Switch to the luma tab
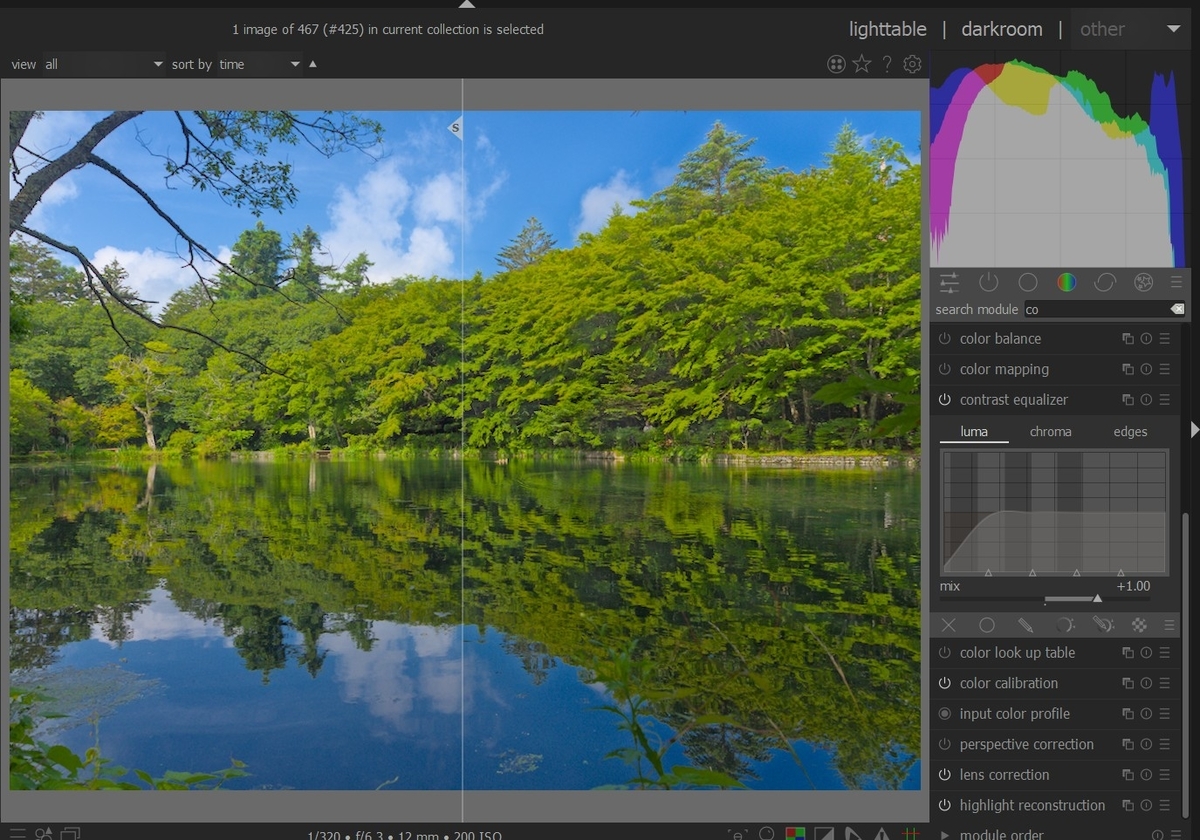 [x=974, y=432]
